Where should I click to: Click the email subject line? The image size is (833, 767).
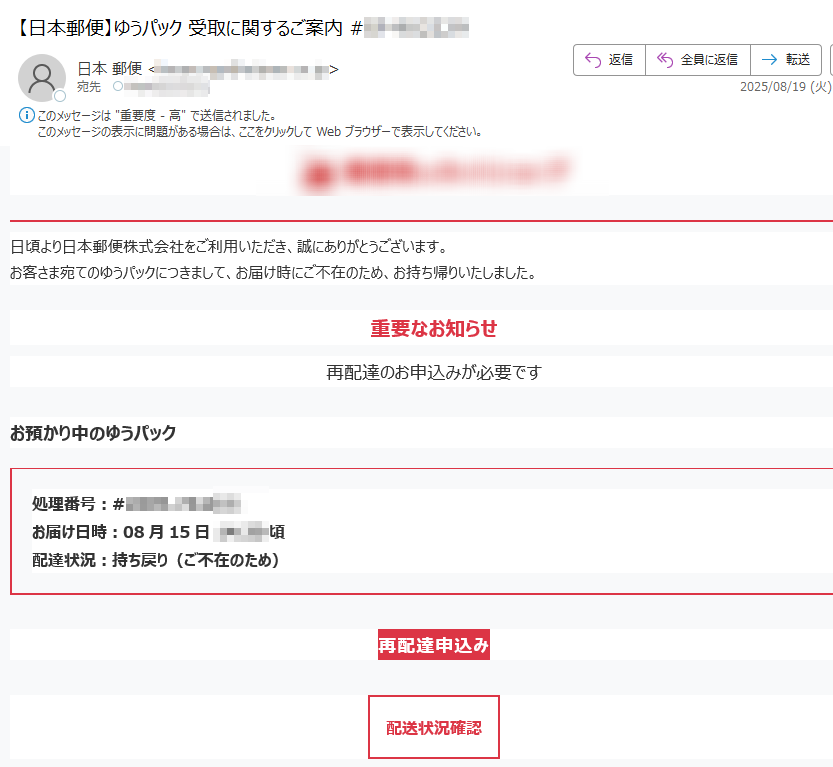tap(242, 28)
